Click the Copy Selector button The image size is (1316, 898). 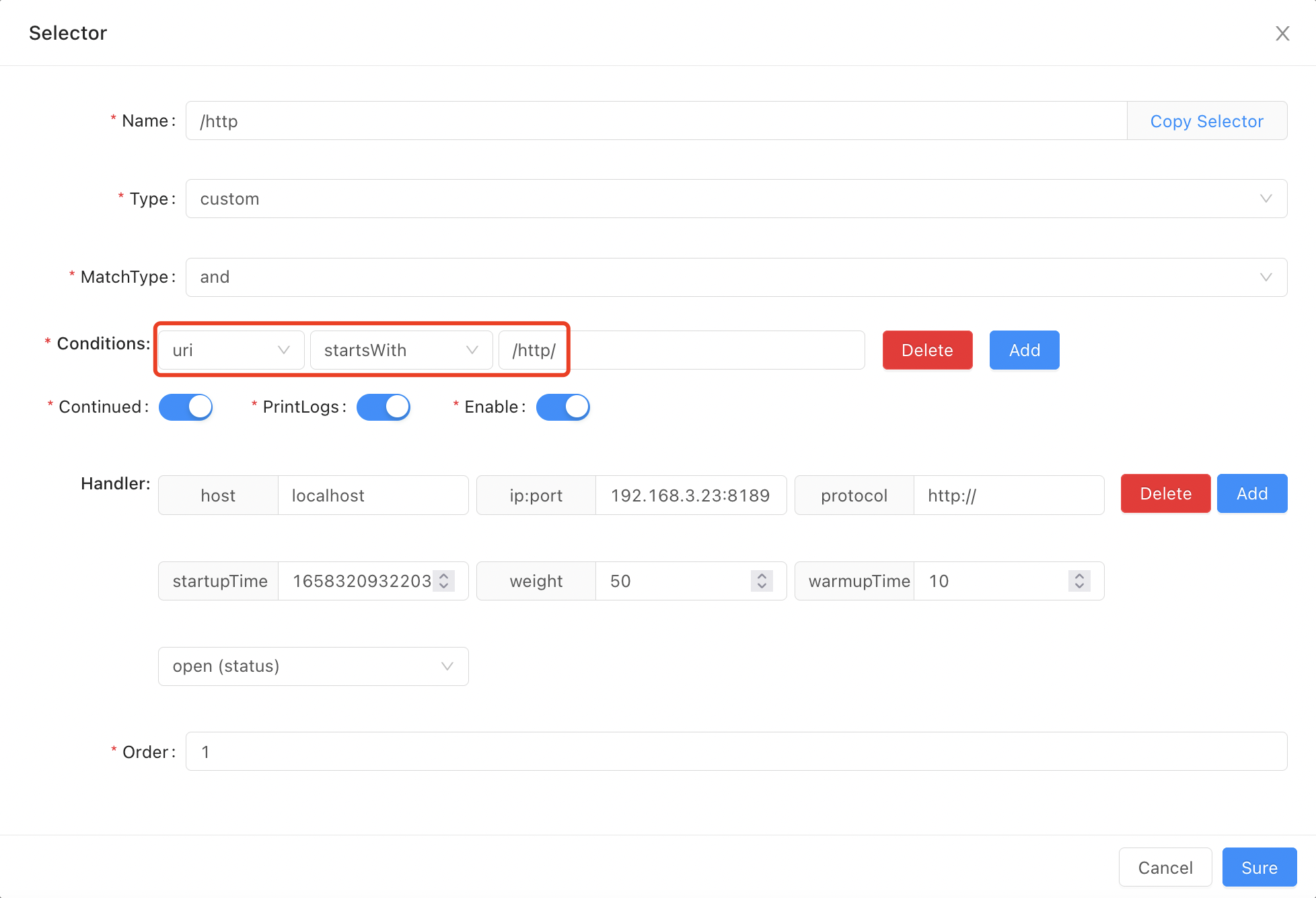point(1206,121)
